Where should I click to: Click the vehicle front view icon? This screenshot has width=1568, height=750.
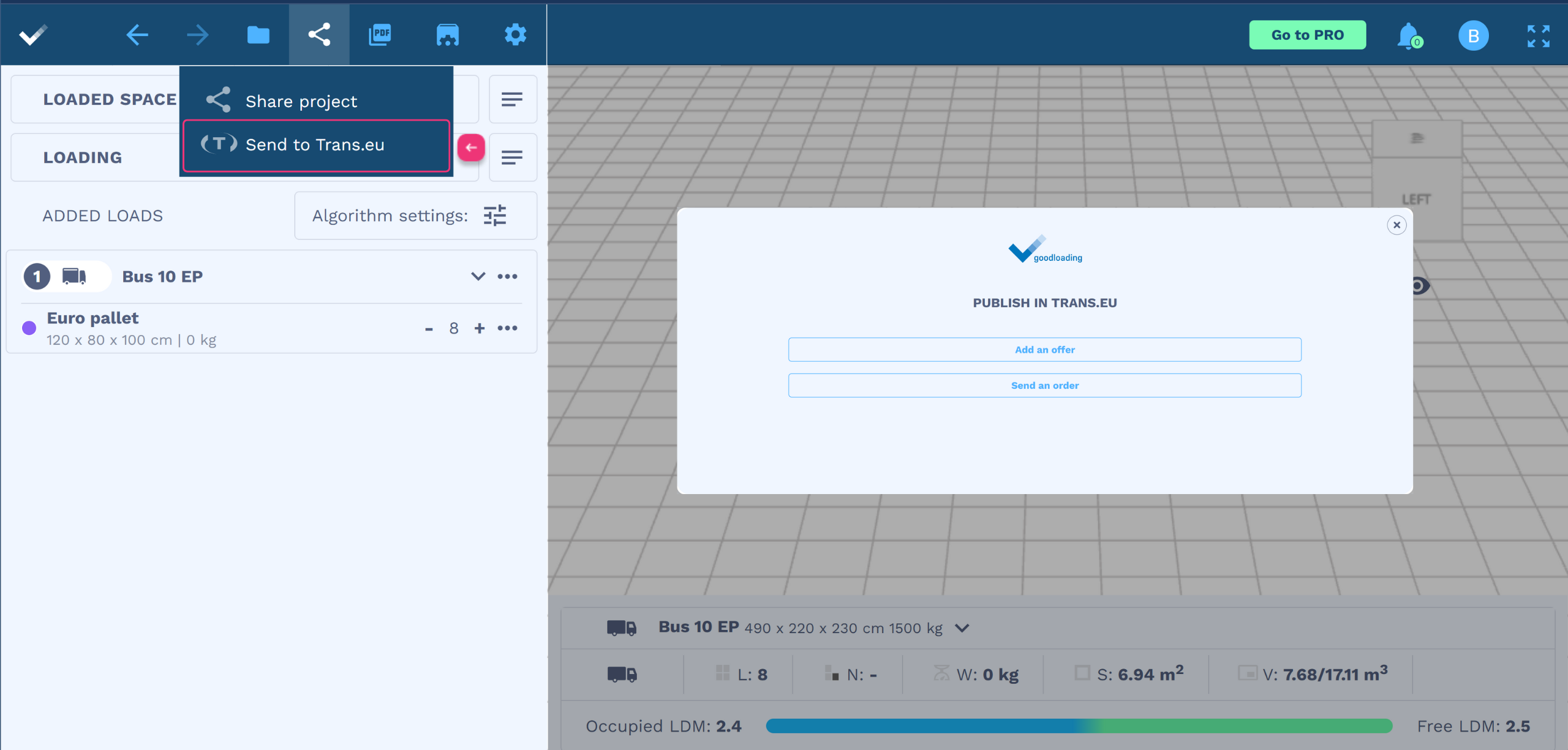[447, 35]
